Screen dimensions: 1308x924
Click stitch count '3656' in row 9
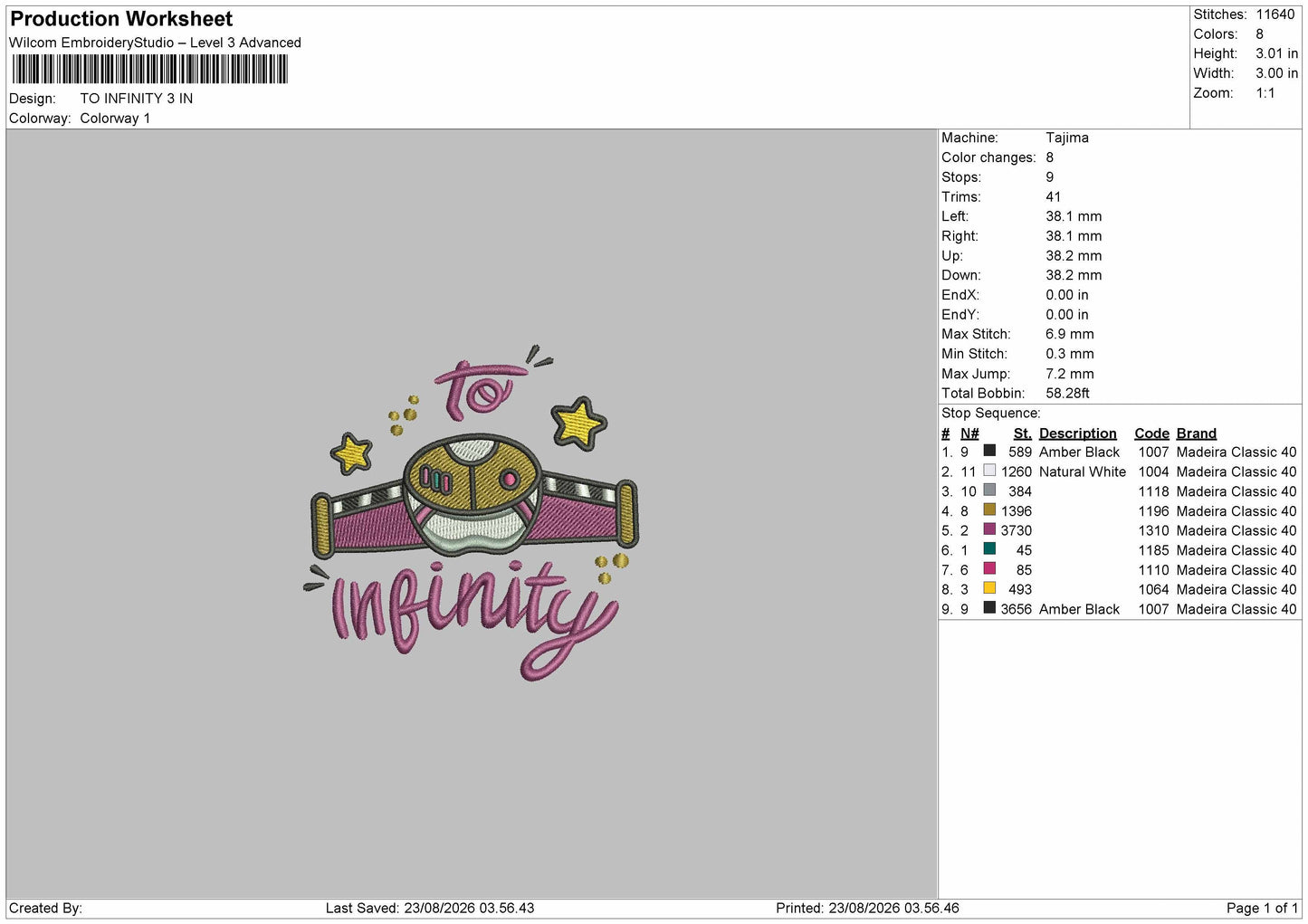[1017, 609]
